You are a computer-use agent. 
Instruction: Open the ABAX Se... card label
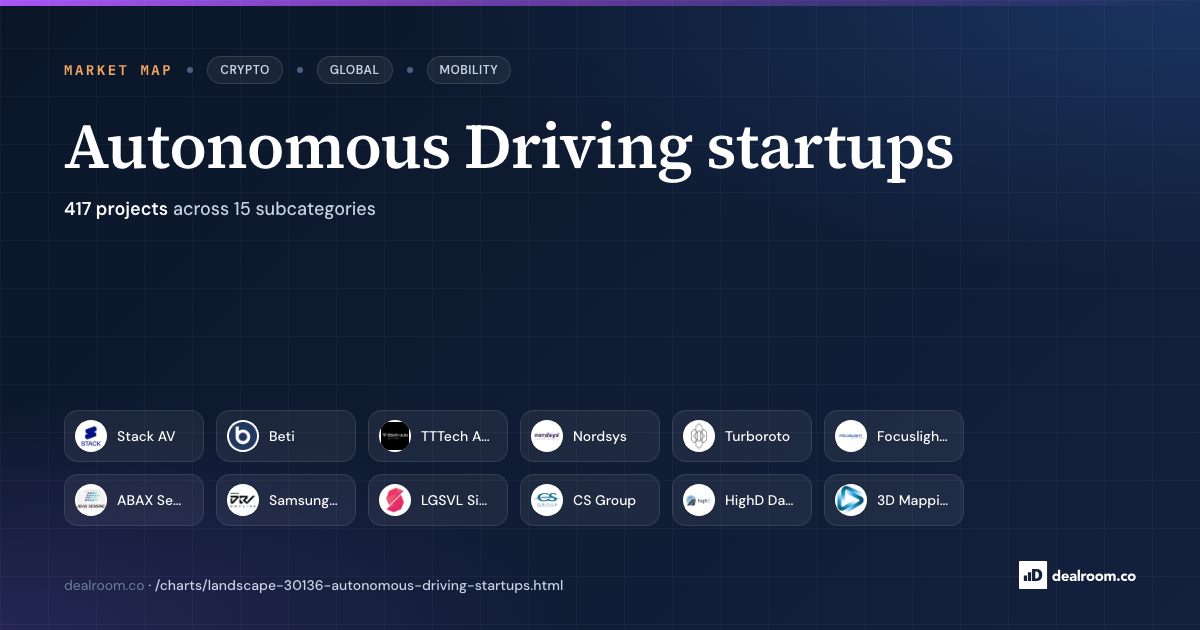tap(149, 500)
